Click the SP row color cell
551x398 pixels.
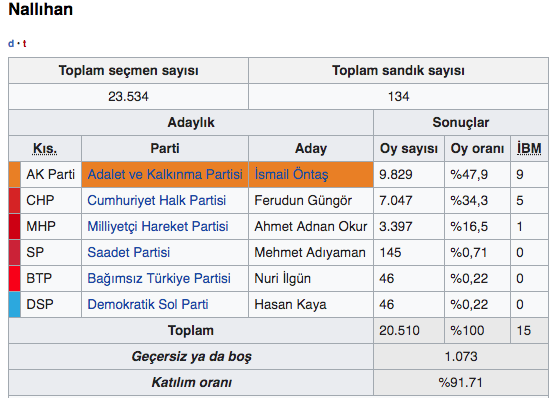pyautogui.click(x=15, y=252)
